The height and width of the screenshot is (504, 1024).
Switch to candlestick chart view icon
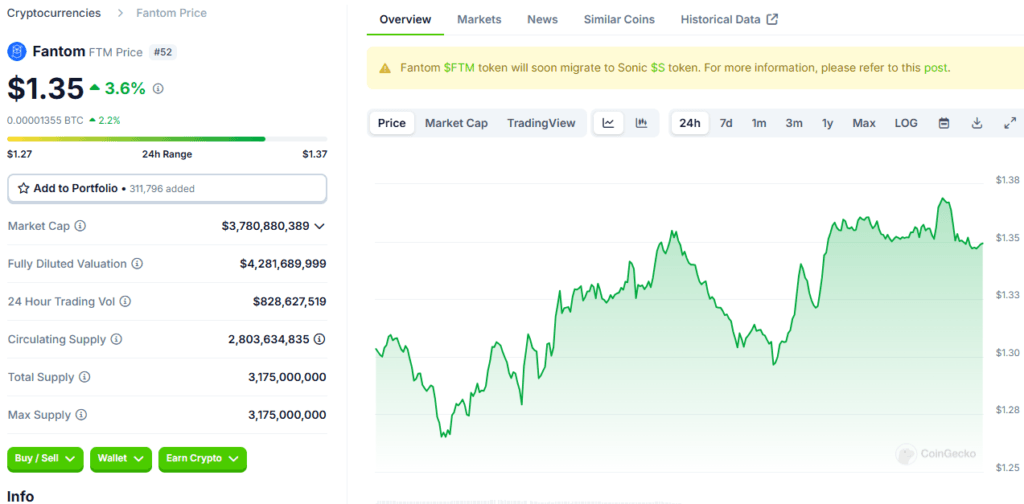click(x=641, y=123)
